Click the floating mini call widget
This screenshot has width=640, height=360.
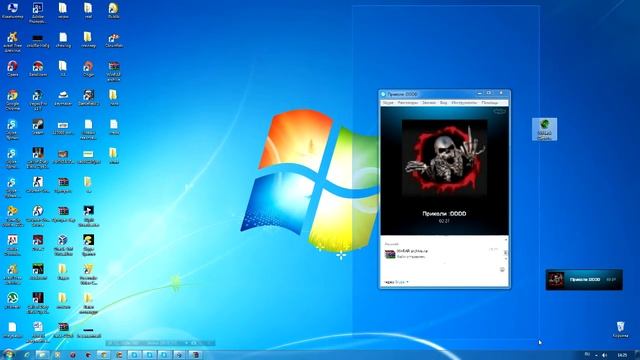[584, 280]
